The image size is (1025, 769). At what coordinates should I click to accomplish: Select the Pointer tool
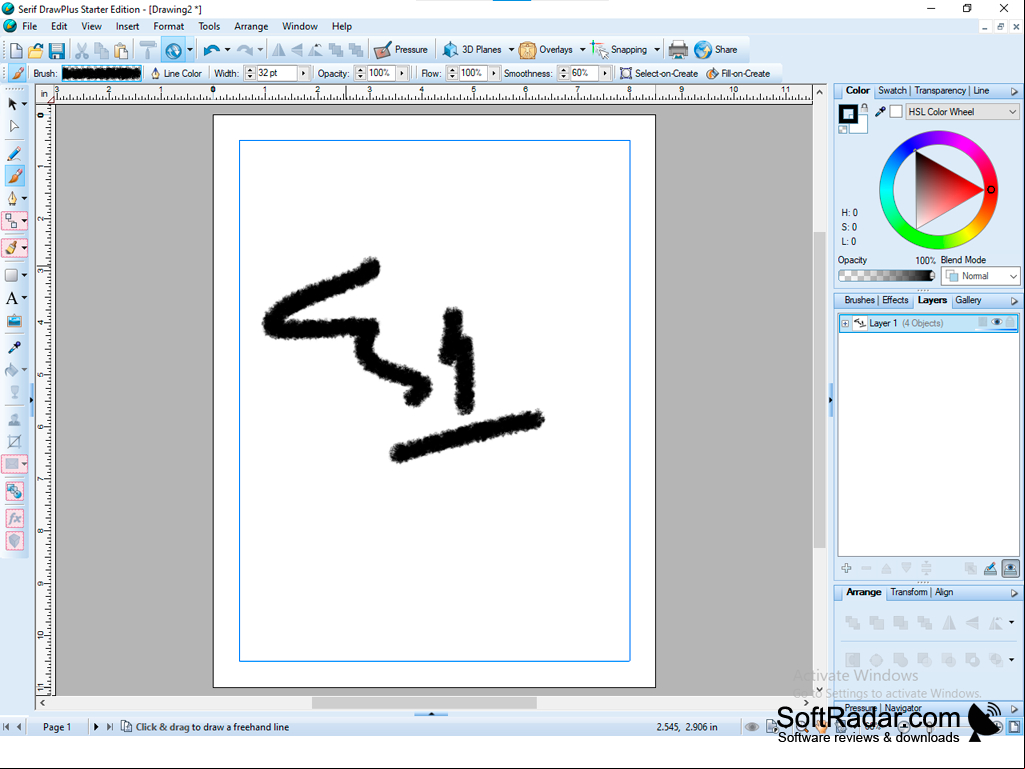tap(12, 104)
